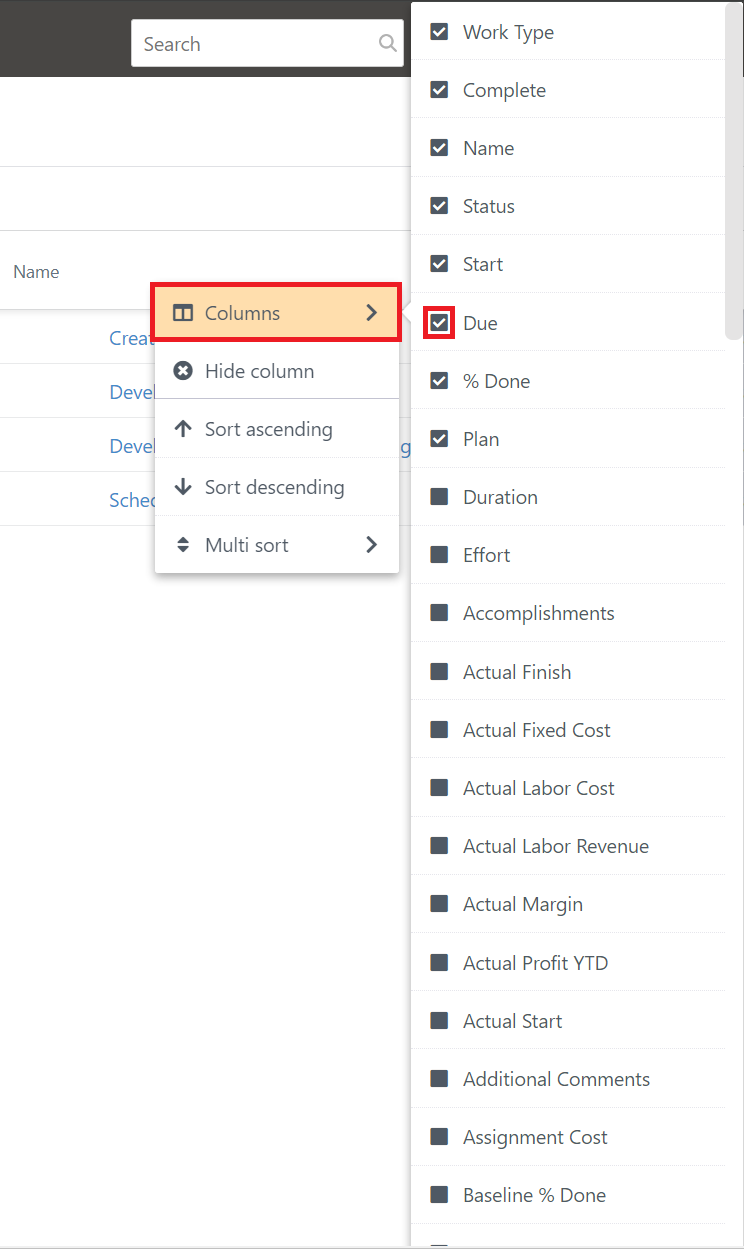Click the search magnifier icon
This screenshot has height=1249, width=744.
[387, 43]
